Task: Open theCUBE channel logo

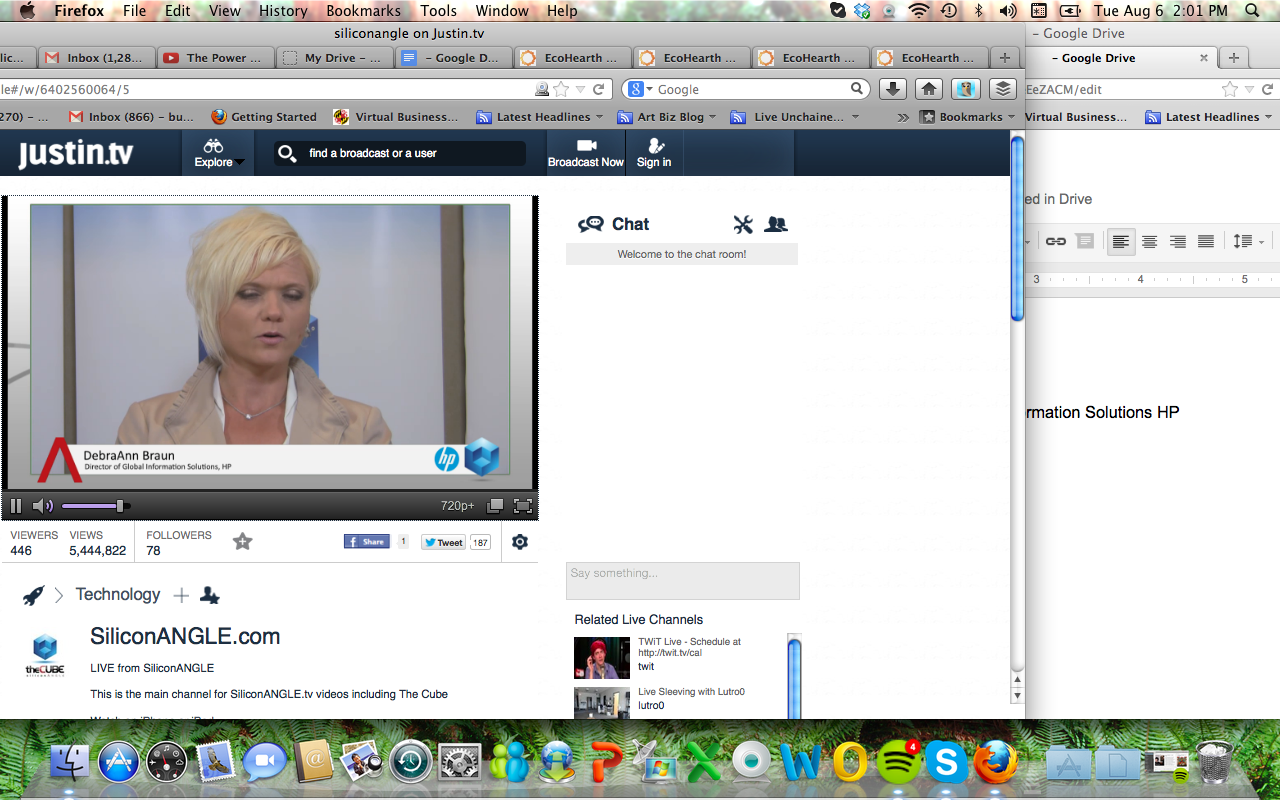Action: click(x=45, y=655)
